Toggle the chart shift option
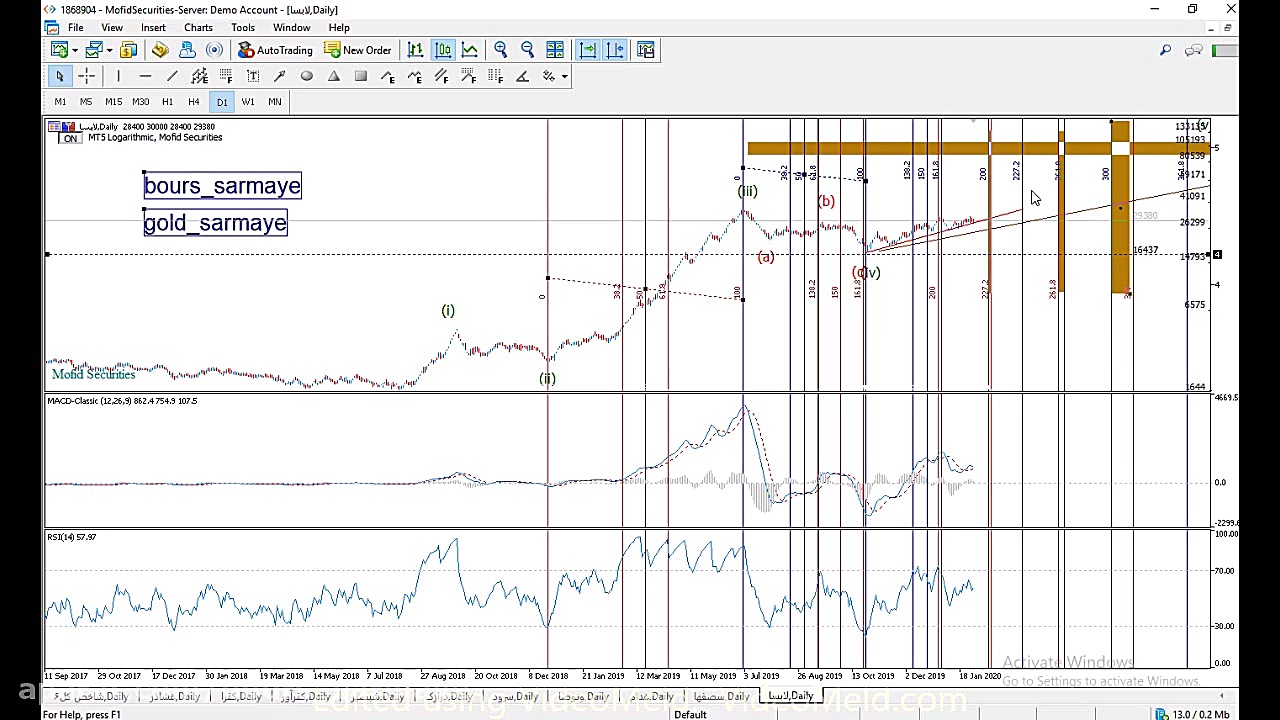This screenshot has height=720, width=1280. pyautogui.click(x=615, y=50)
